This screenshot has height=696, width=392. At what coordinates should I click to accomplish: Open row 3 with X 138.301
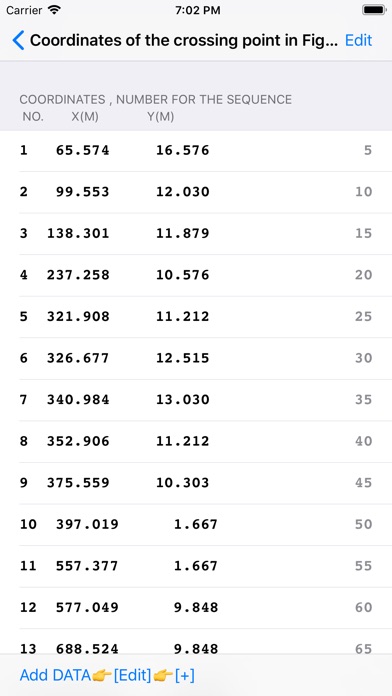coord(196,234)
